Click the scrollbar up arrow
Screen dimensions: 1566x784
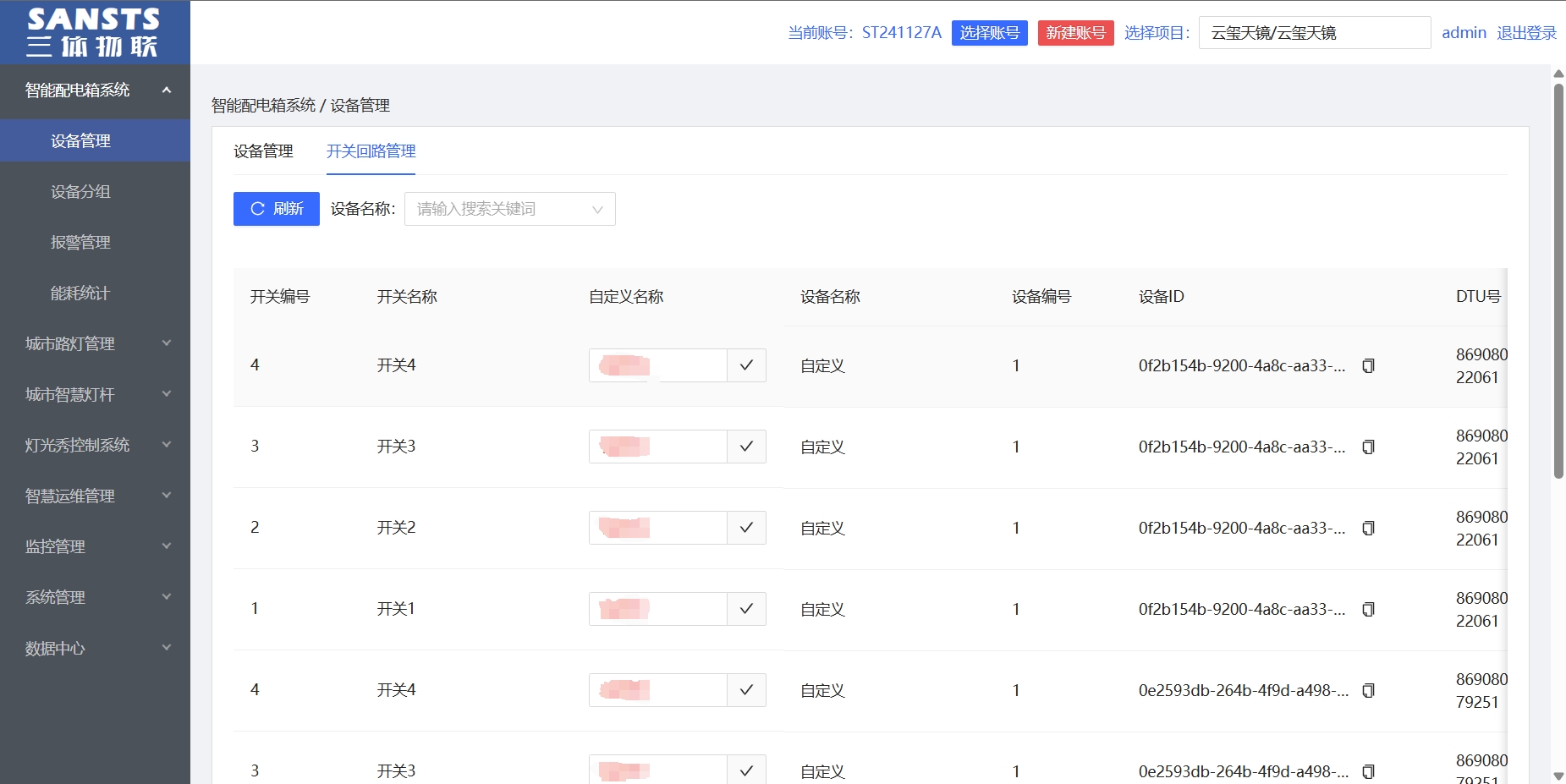point(1558,74)
